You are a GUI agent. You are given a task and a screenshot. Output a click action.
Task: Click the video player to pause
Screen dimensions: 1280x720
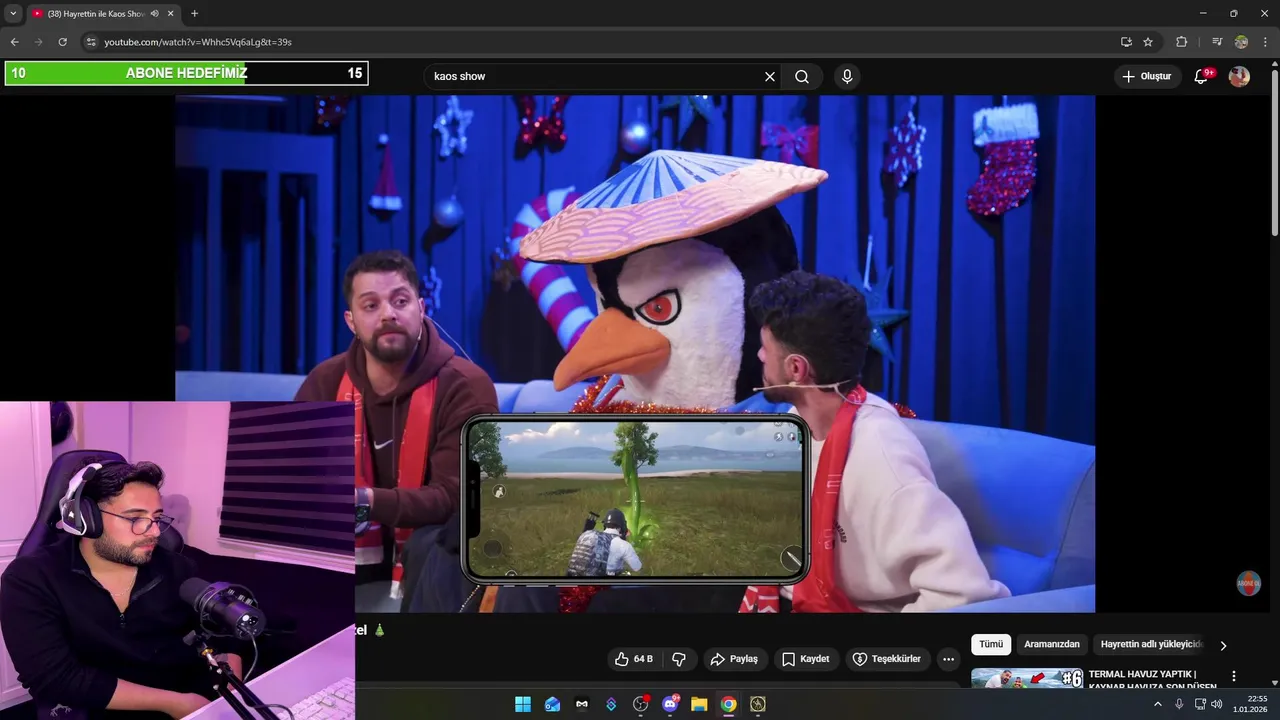click(x=635, y=354)
